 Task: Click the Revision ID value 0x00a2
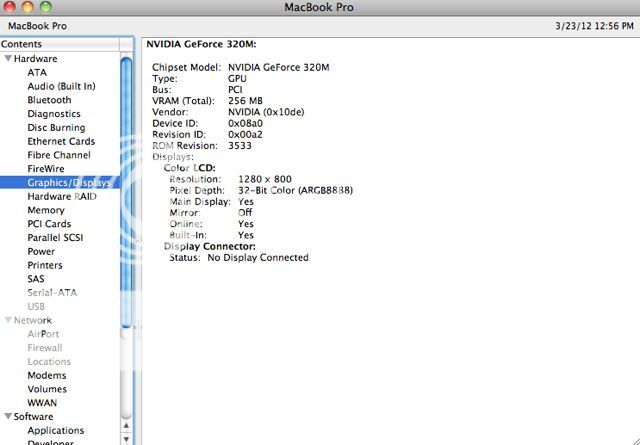point(245,134)
